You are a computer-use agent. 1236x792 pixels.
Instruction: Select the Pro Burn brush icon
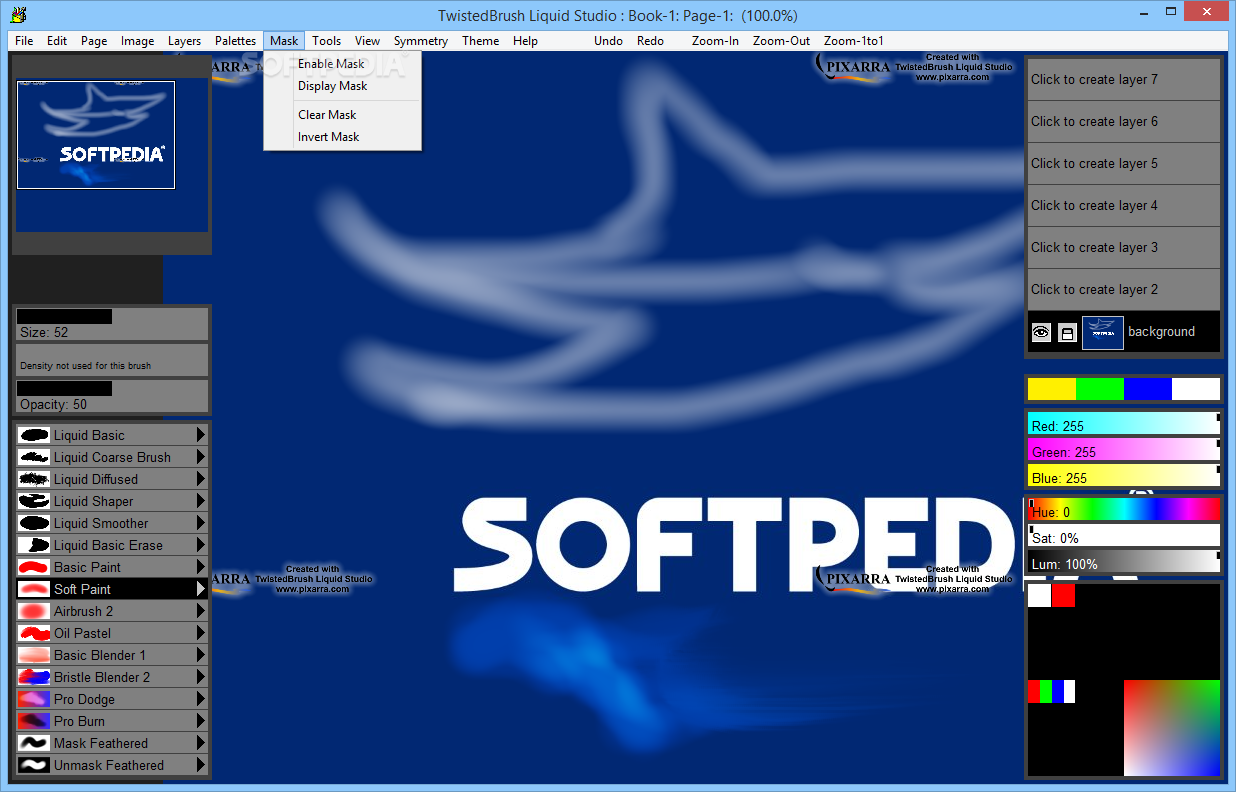[x=34, y=721]
